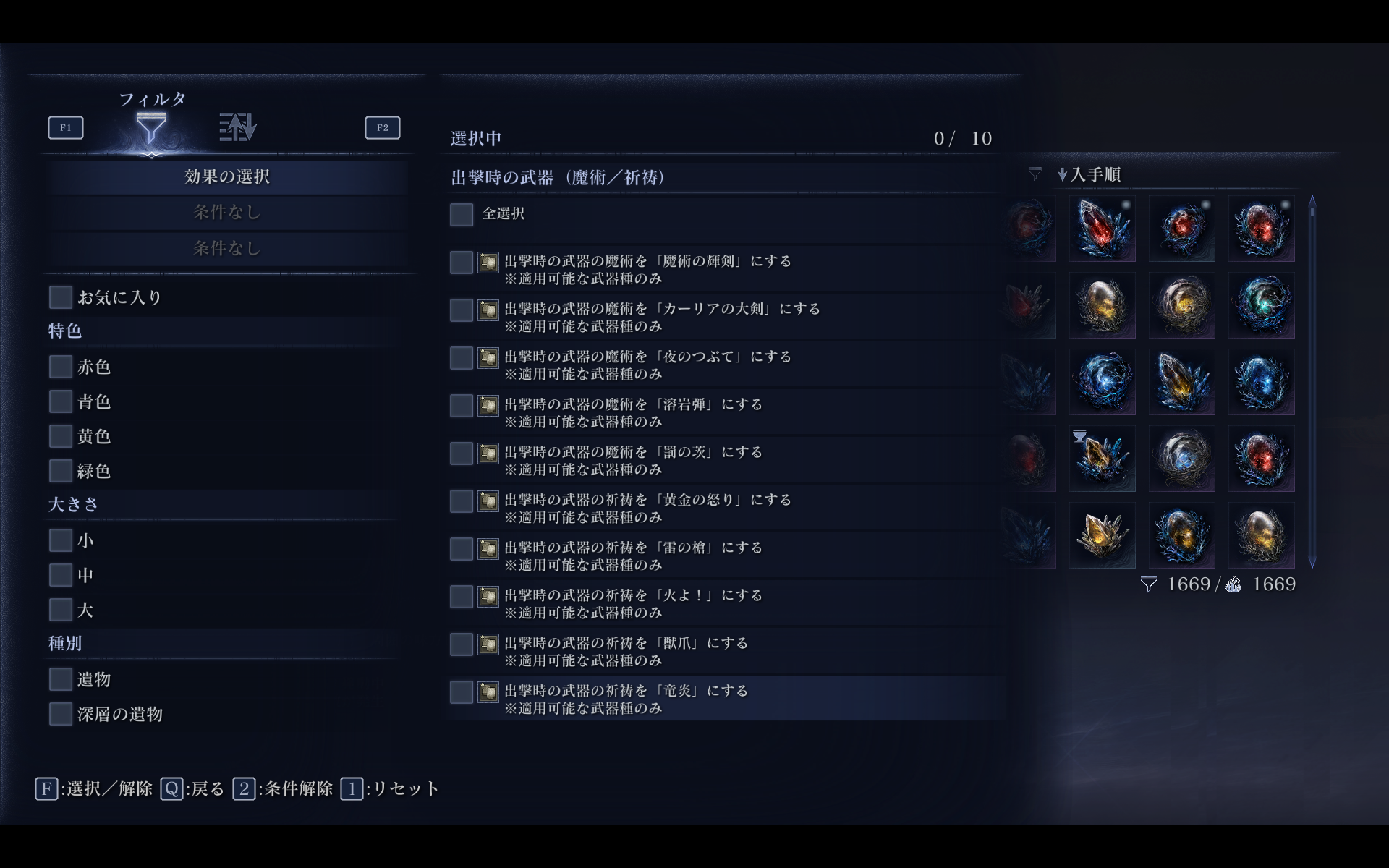This screenshot has width=1389, height=868.
Task: Enable the お気に入り favorites checkbox
Action: (61, 297)
